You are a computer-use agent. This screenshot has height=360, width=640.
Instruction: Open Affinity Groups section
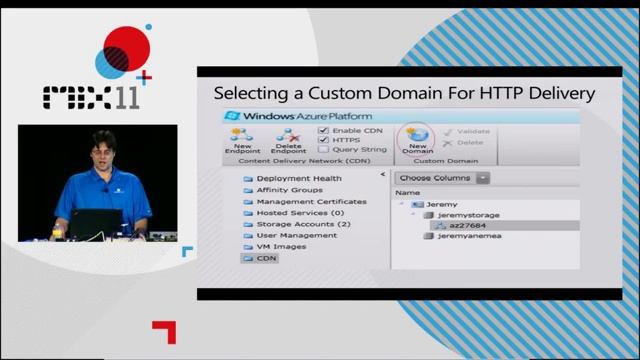click(x=290, y=190)
